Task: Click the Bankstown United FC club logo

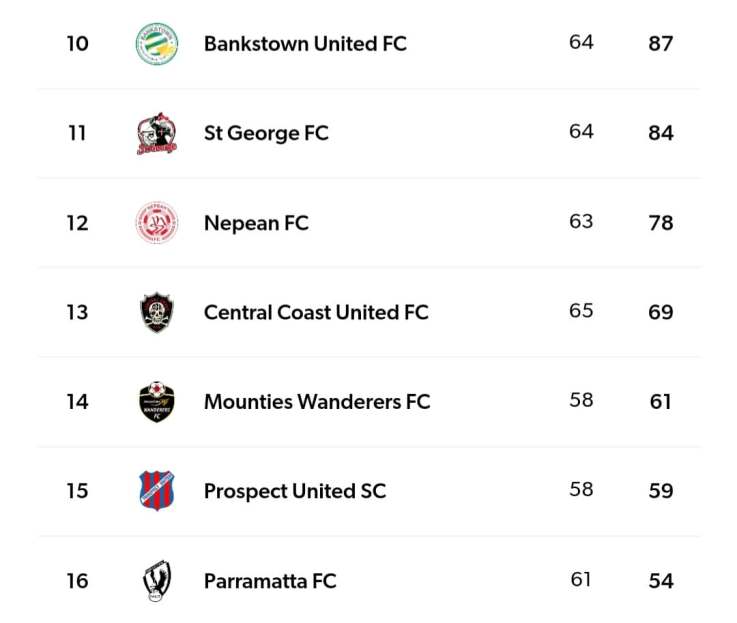Action: pyautogui.click(x=157, y=44)
